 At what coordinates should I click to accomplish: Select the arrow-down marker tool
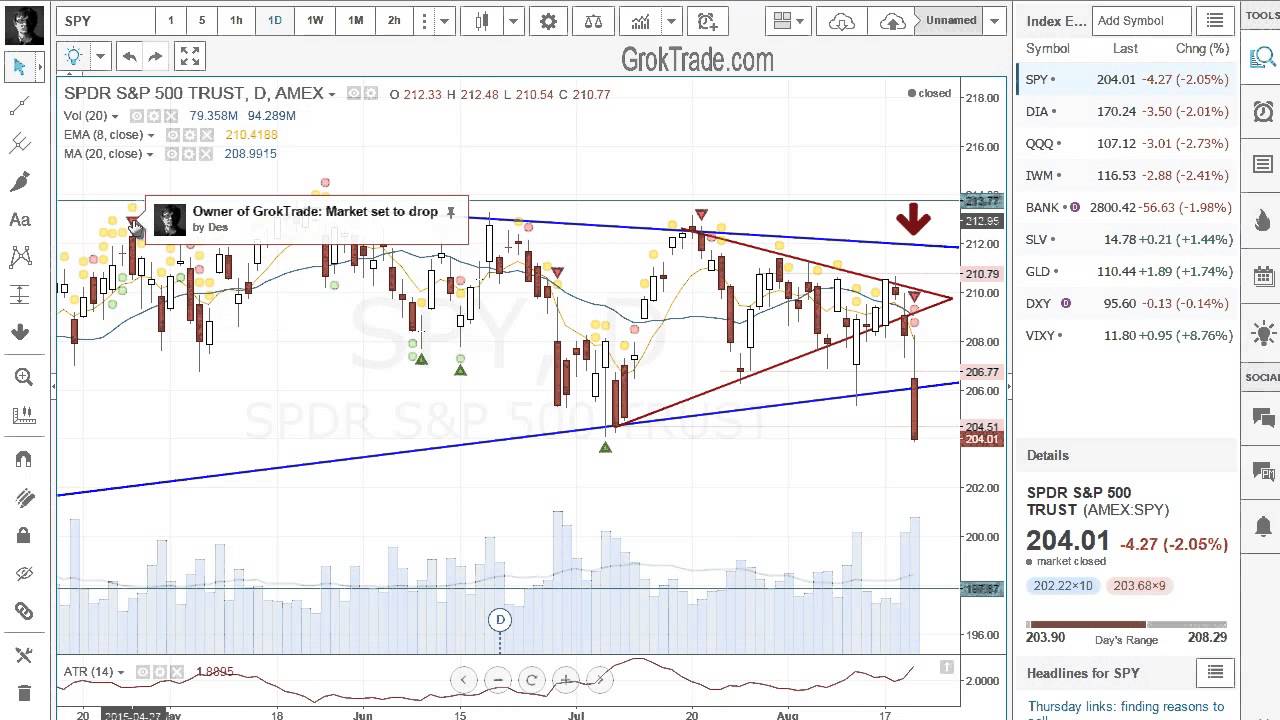coord(20,333)
